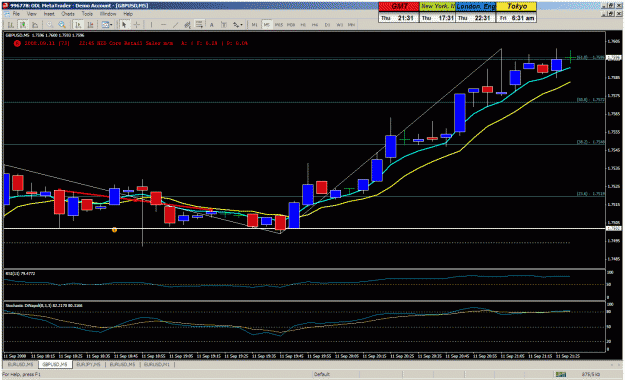Viewport: 625px width, 380px height.
Task: Open the File menu
Action: (x=16, y=14)
